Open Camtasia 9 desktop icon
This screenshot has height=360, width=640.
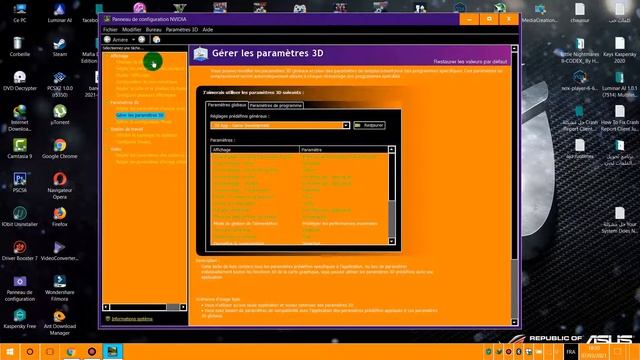(20, 148)
